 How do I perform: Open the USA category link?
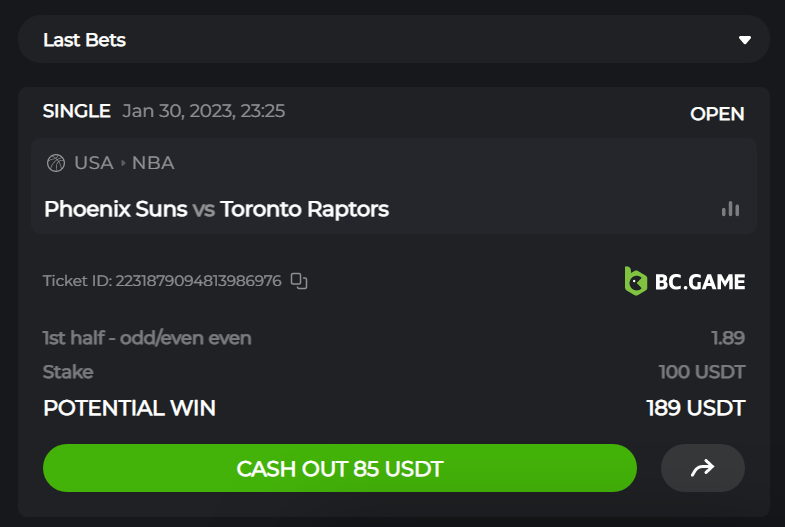click(x=93, y=163)
